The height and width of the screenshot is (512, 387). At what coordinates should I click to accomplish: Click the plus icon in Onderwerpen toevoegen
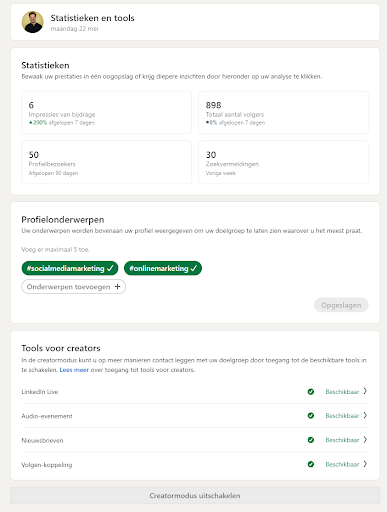(x=117, y=287)
